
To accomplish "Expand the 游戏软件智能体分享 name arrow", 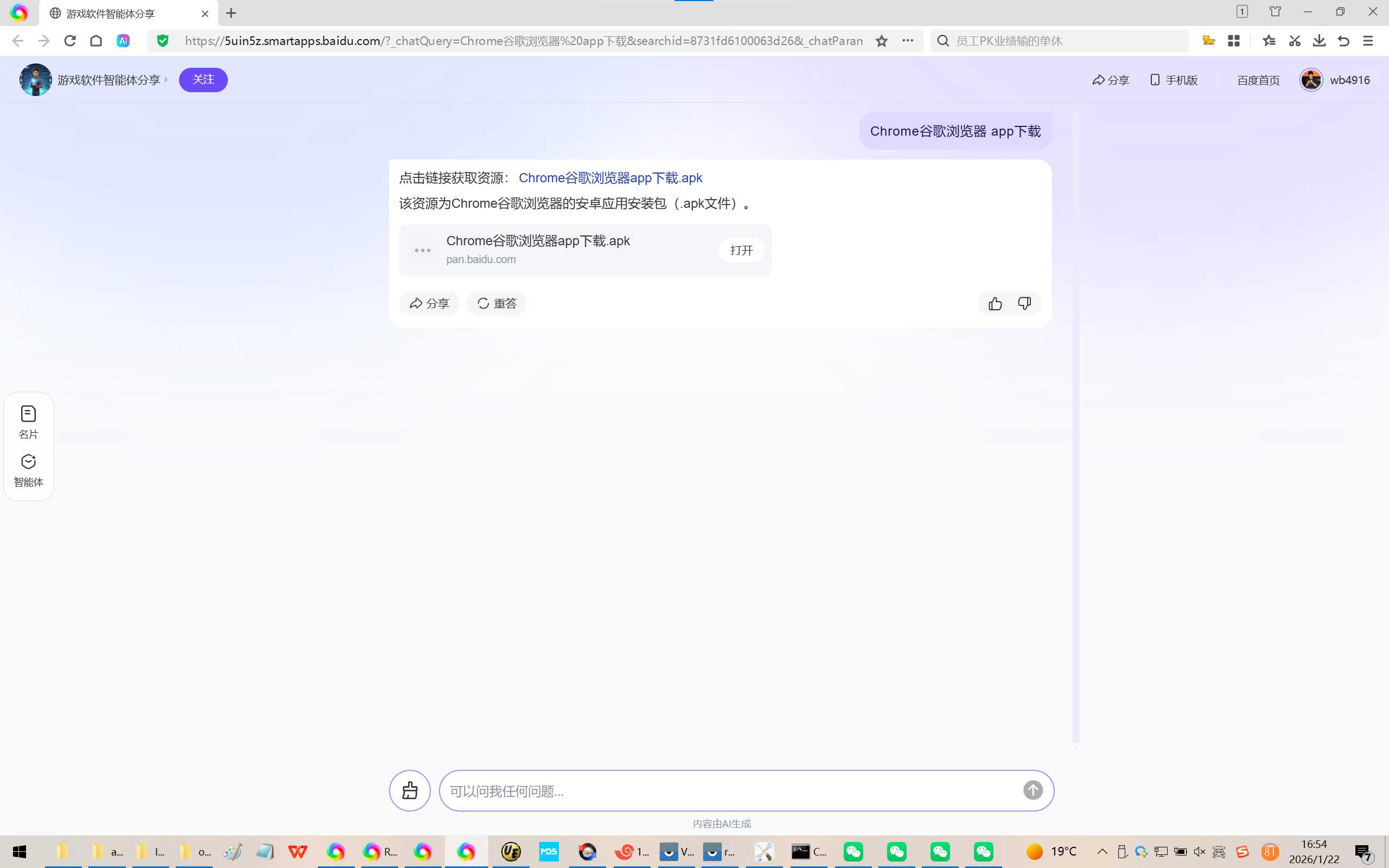I will click(167, 80).
